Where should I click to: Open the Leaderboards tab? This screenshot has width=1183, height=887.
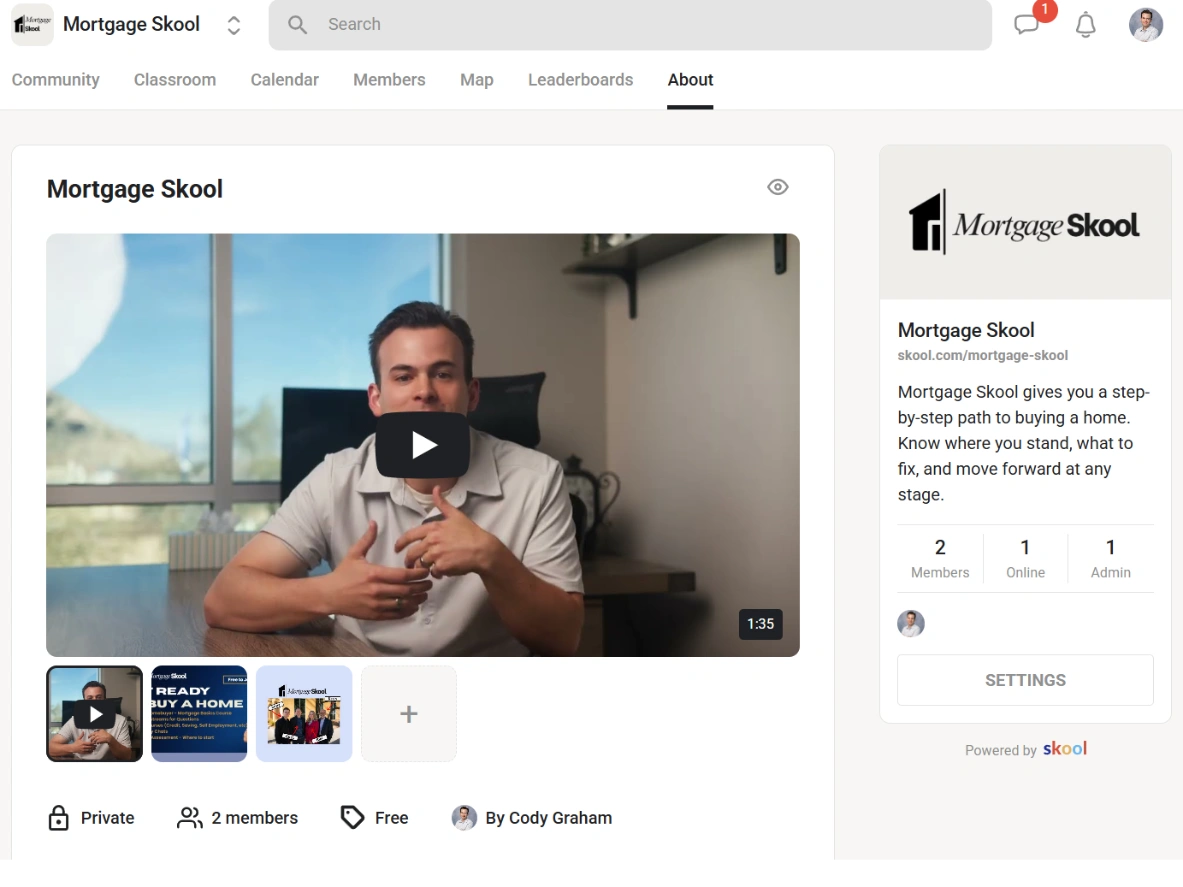click(580, 80)
